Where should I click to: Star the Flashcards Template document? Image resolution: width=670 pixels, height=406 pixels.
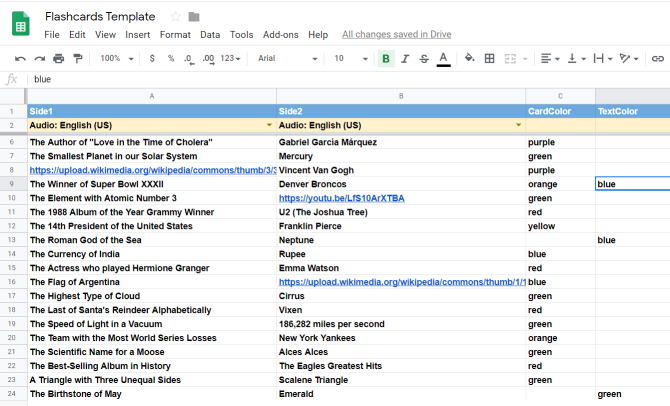[175, 17]
